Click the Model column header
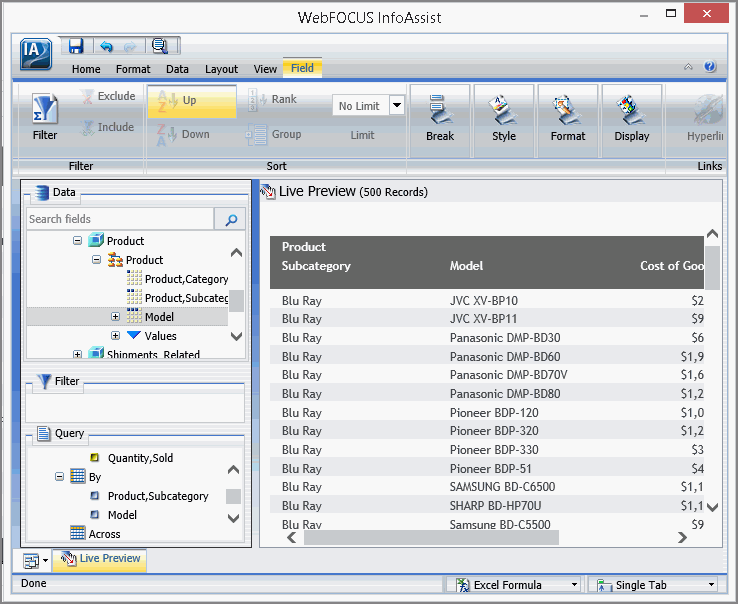The width and height of the screenshot is (738, 604). [x=466, y=266]
